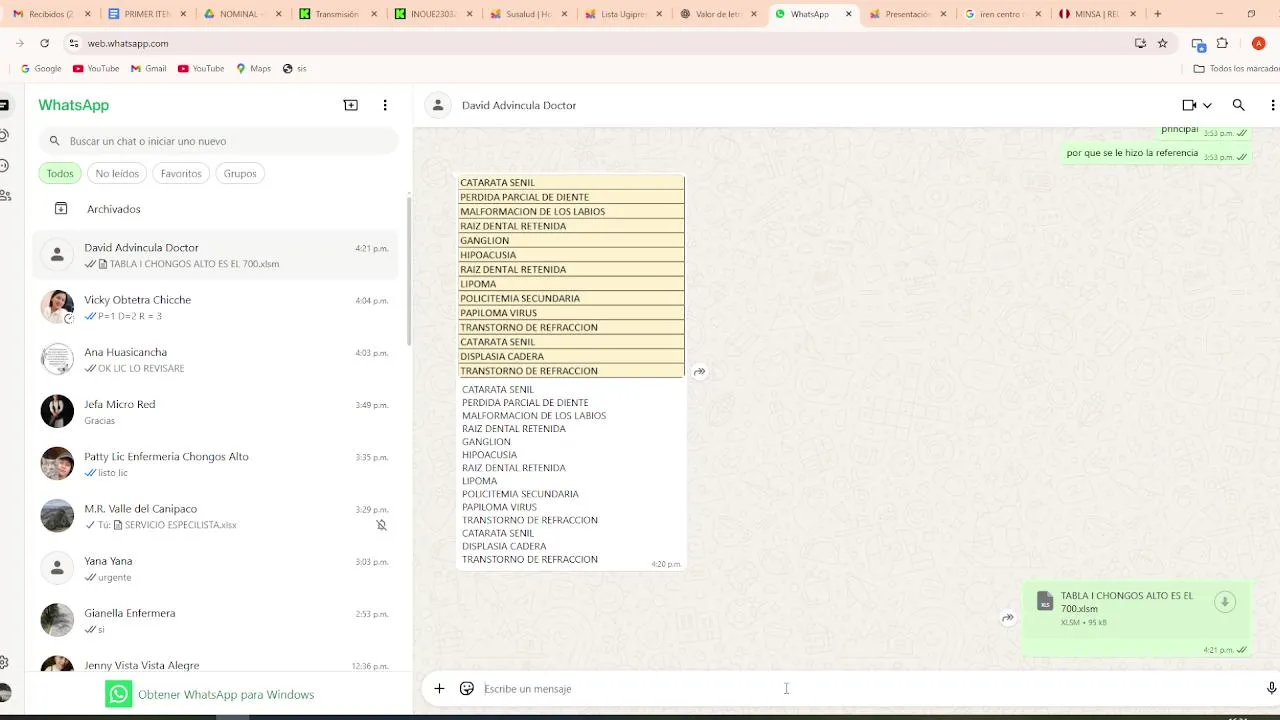Open the yellow diagnosis table image
Image resolution: width=1280 pixels, height=720 pixels.
(571, 277)
